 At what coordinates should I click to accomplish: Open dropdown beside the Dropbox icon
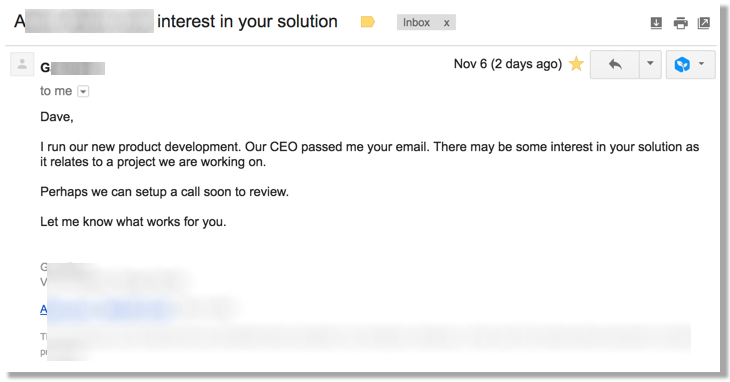tap(702, 64)
